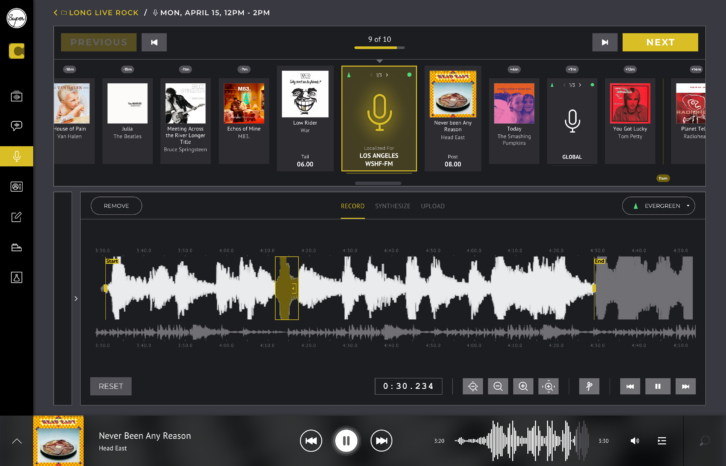Click the yellow Start marker handle
The width and height of the screenshot is (726, 466).
[x=106, y=288]
